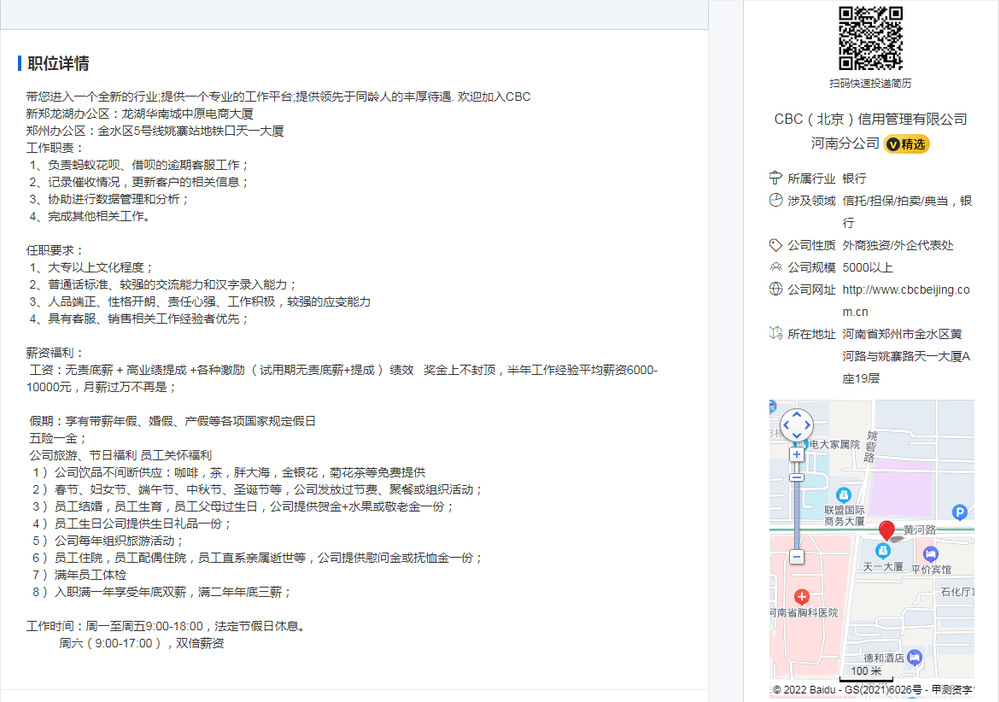This screenshot has height=702, width=999.
Task: Click the blue parking P icon on map
Action: (x=960, y=511)
